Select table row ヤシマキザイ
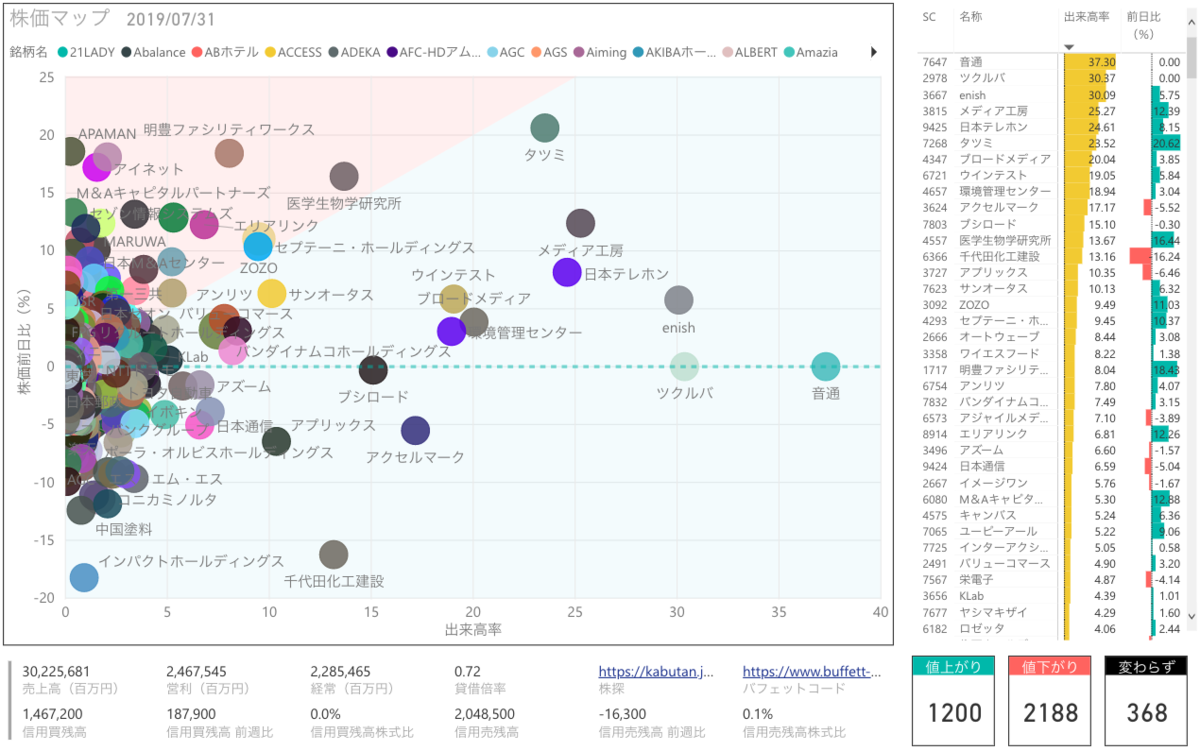The height and width of the screenshot is (751, 1200). coord(1050,612)
